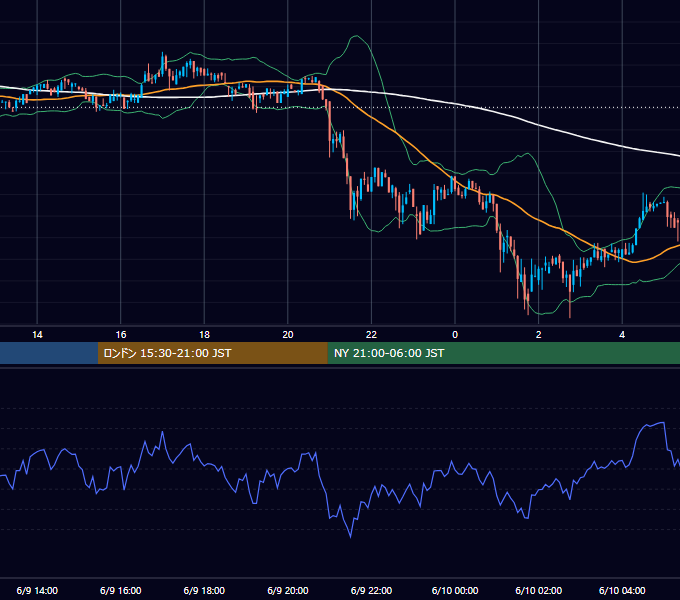This screenshot has height=600, width=680.
Task: Click the 6/10 02:00 label on indicator axis
Action: pos(539,590)
